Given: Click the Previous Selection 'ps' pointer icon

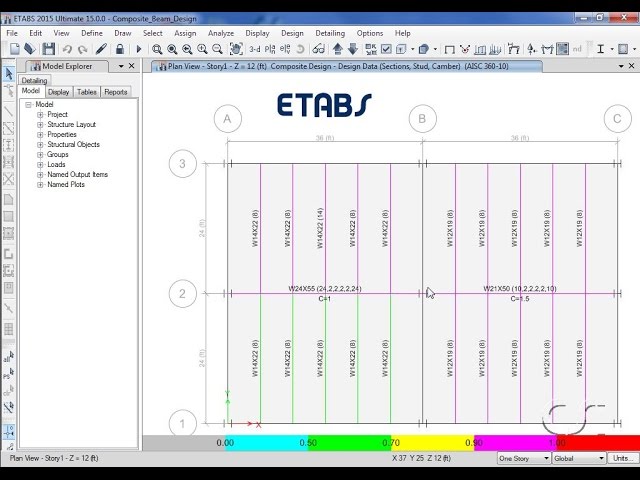Looking at the screenshot, I should pos(9,373).
